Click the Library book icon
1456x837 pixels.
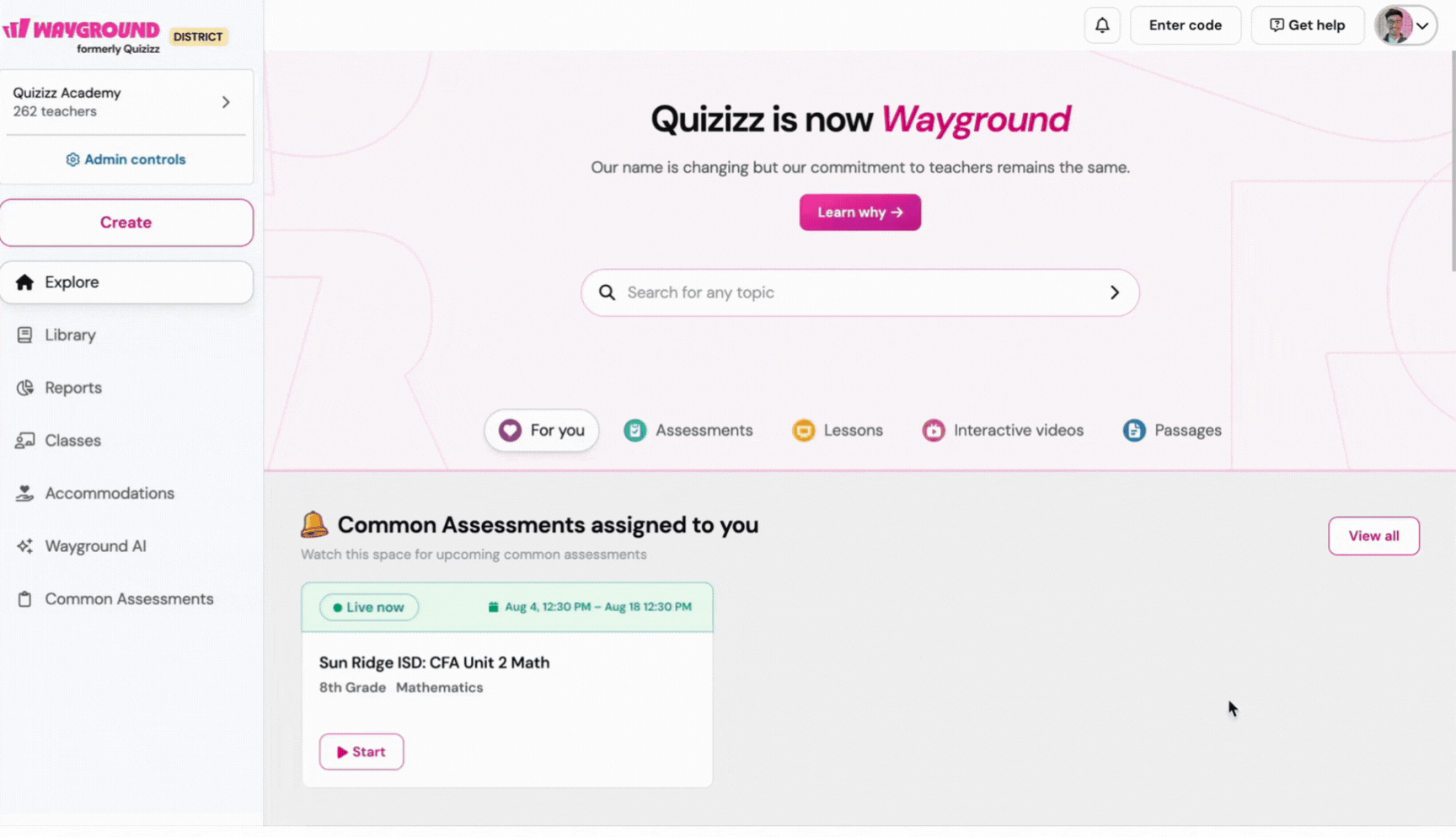tap(24, 335)
